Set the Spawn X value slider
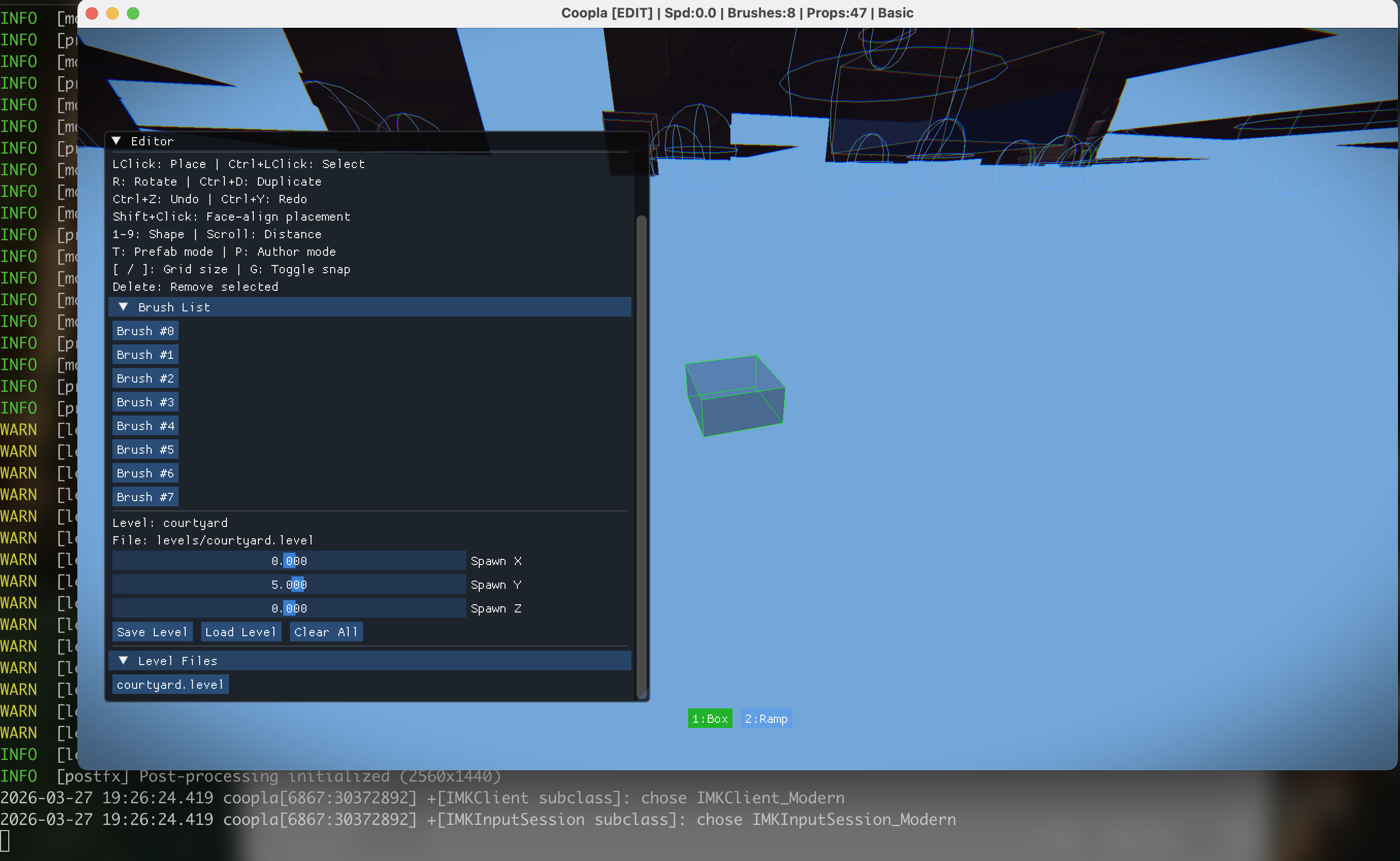The height and width of the screenshot is (861, 1400). click(288, 561)
